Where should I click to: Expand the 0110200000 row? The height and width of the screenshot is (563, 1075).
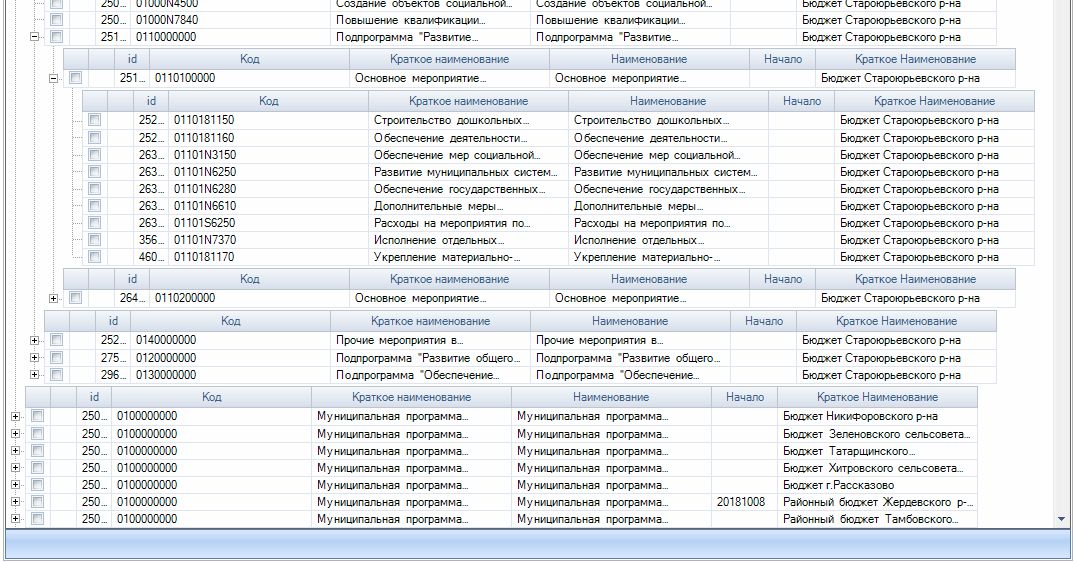point(54,298)
